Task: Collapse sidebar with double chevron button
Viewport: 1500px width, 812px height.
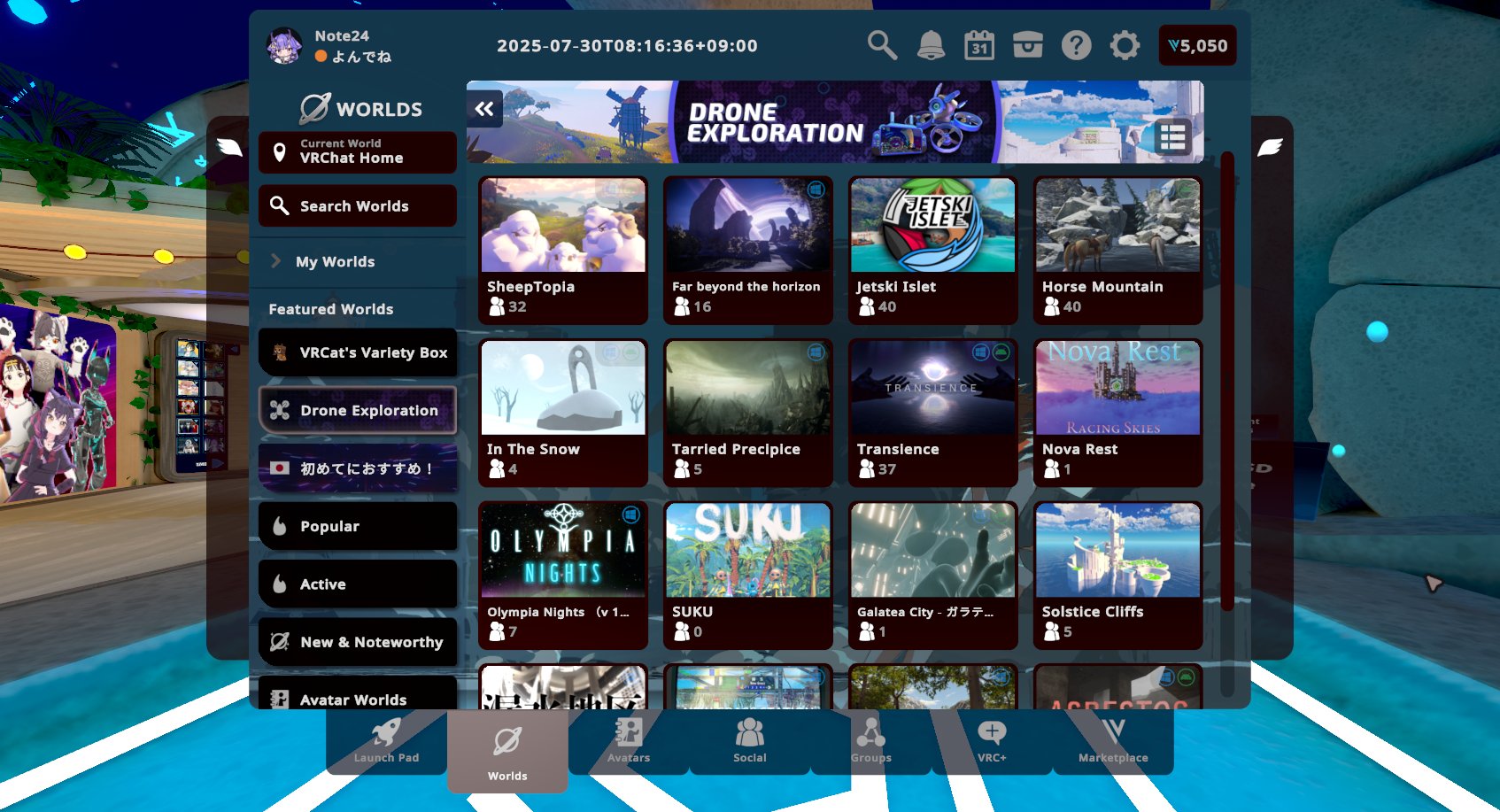Action: tap(484, 109)
